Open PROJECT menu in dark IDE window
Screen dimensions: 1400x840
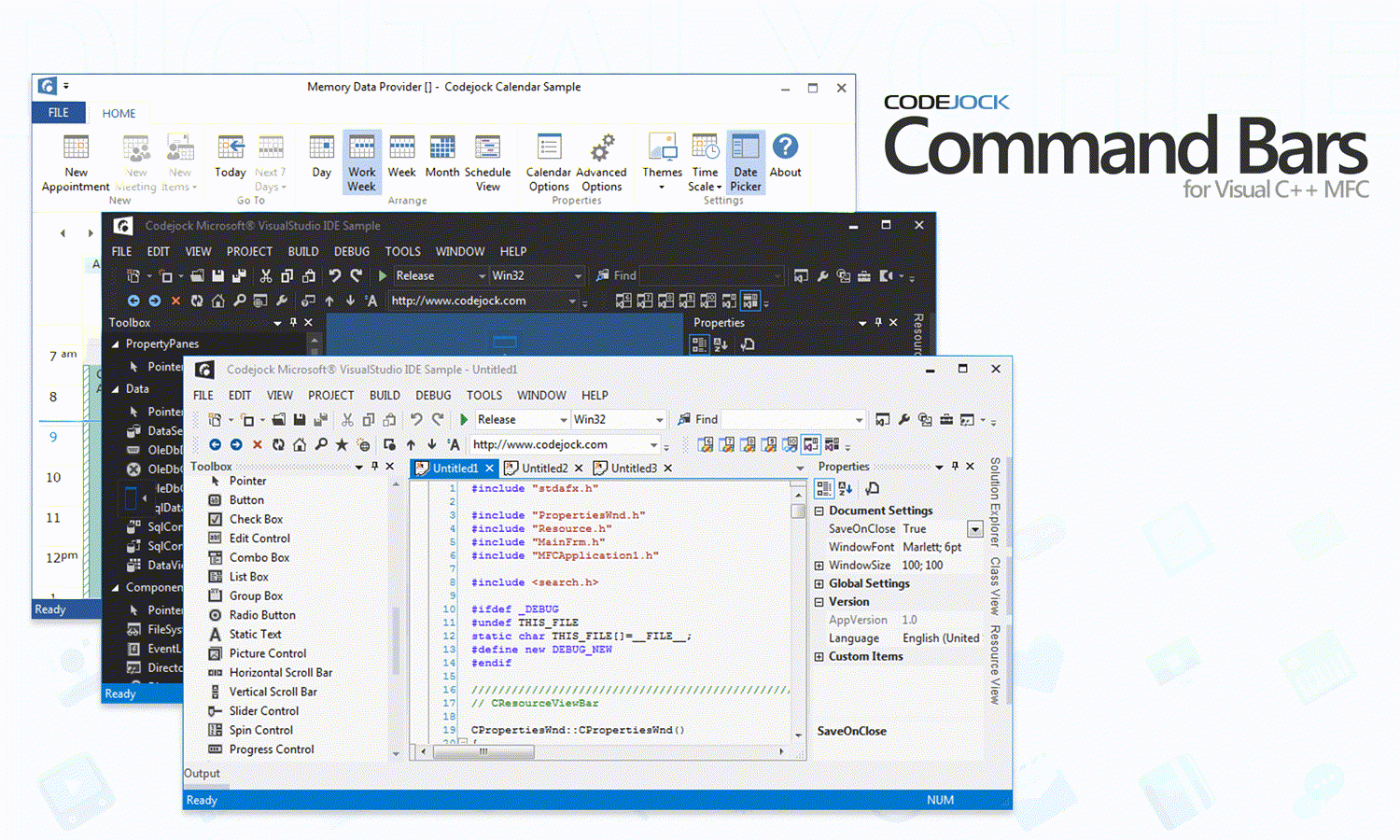249,252
